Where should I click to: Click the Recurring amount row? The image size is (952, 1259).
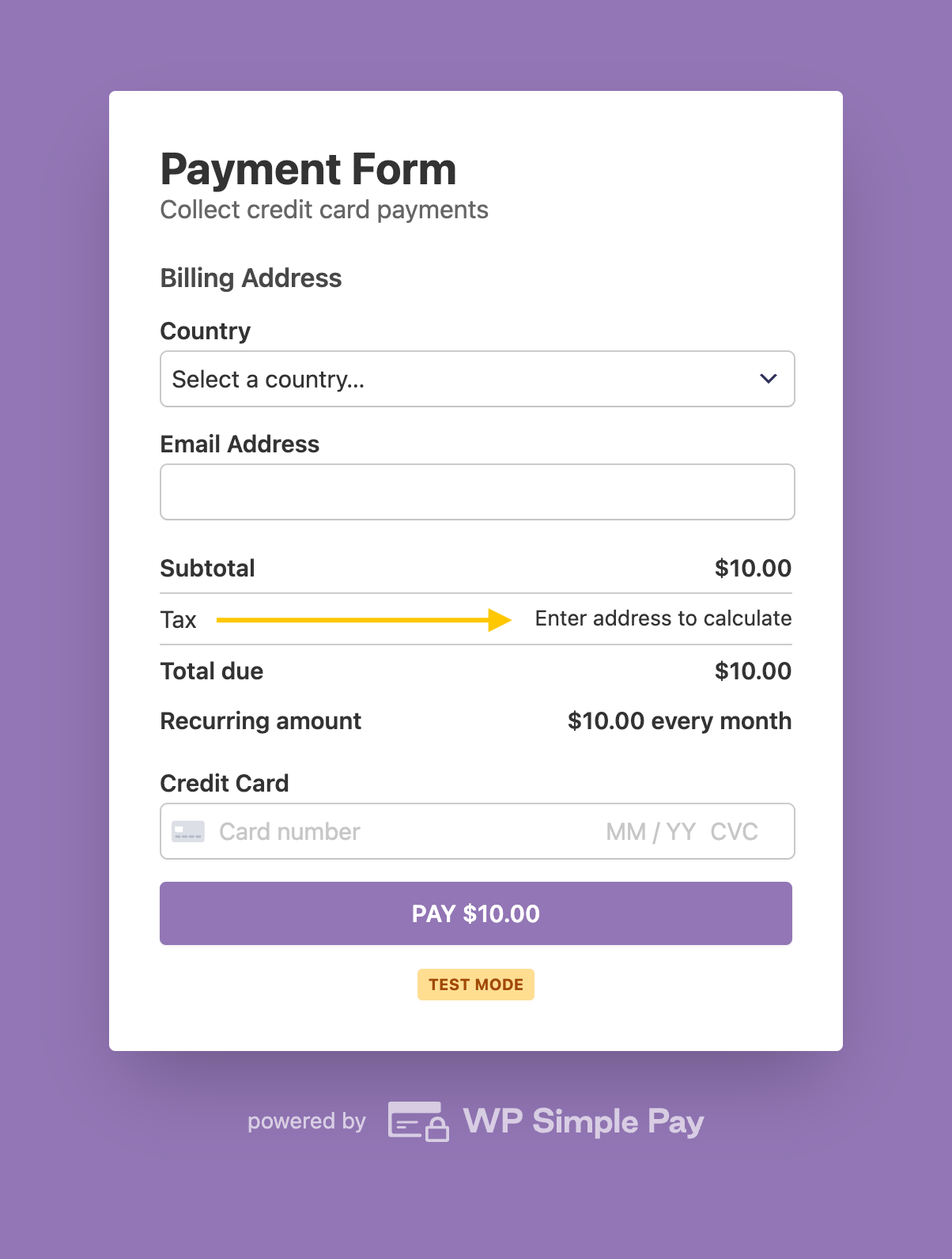point(260,720)
